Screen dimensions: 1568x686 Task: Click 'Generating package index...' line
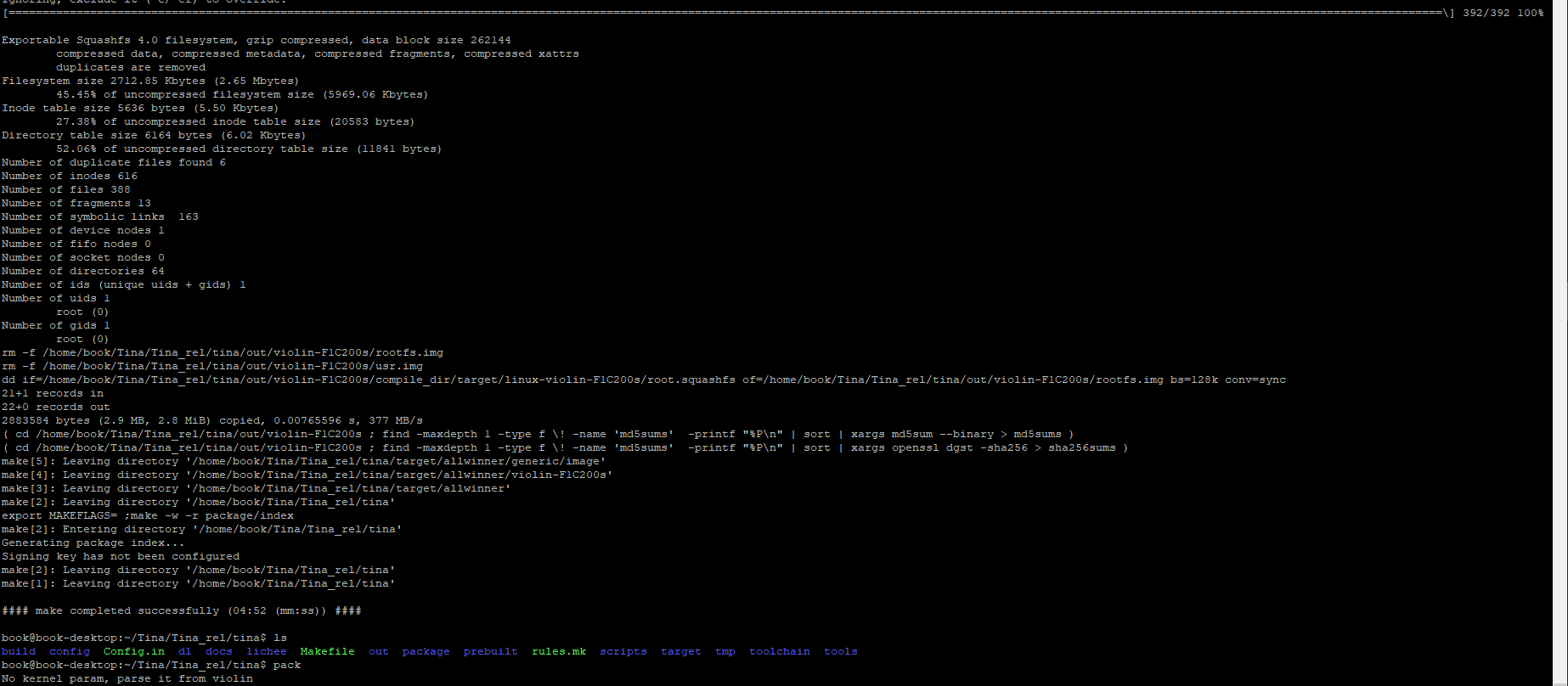[x=93, y=543]
